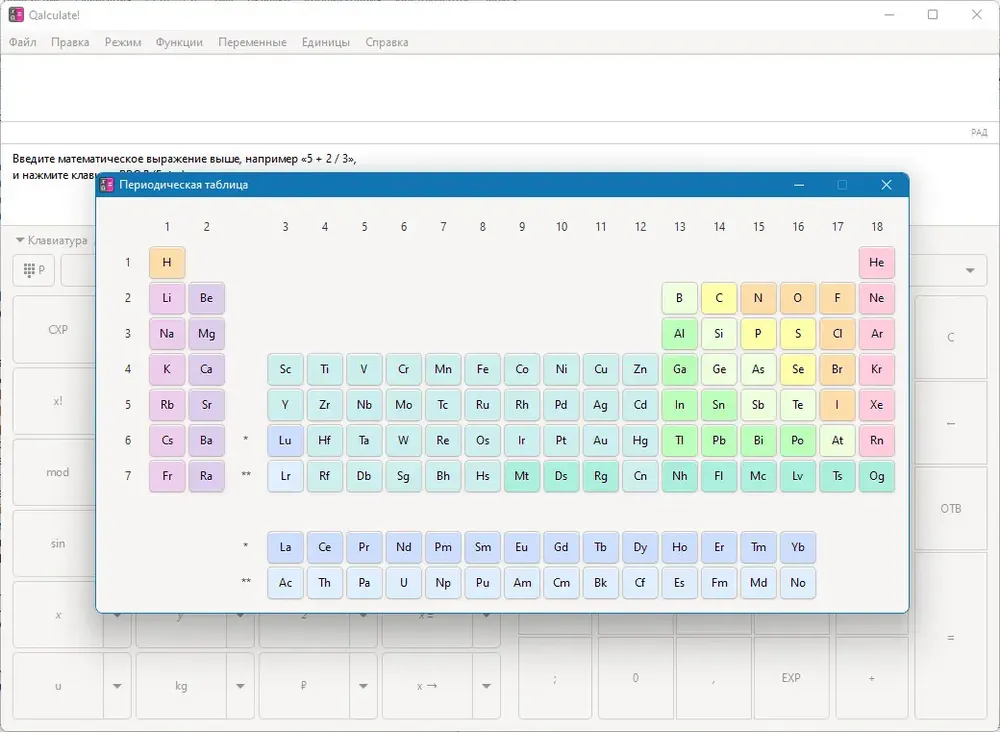Screen dimensions: 1000x732
Task: Select hydrogen H element
Action: tap(167, 263)
